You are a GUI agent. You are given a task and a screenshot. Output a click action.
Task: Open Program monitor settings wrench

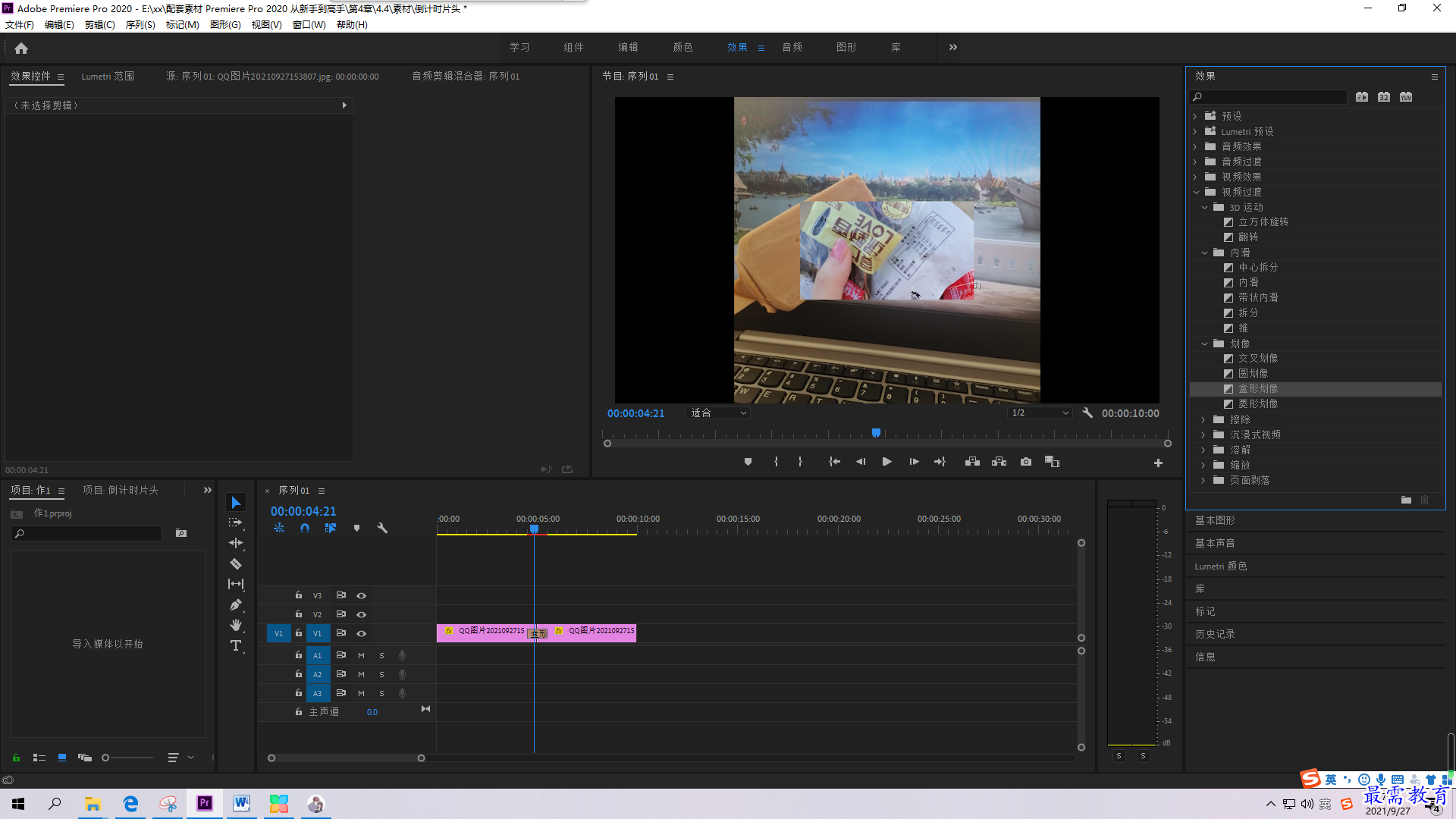(x=1087, y=413)
